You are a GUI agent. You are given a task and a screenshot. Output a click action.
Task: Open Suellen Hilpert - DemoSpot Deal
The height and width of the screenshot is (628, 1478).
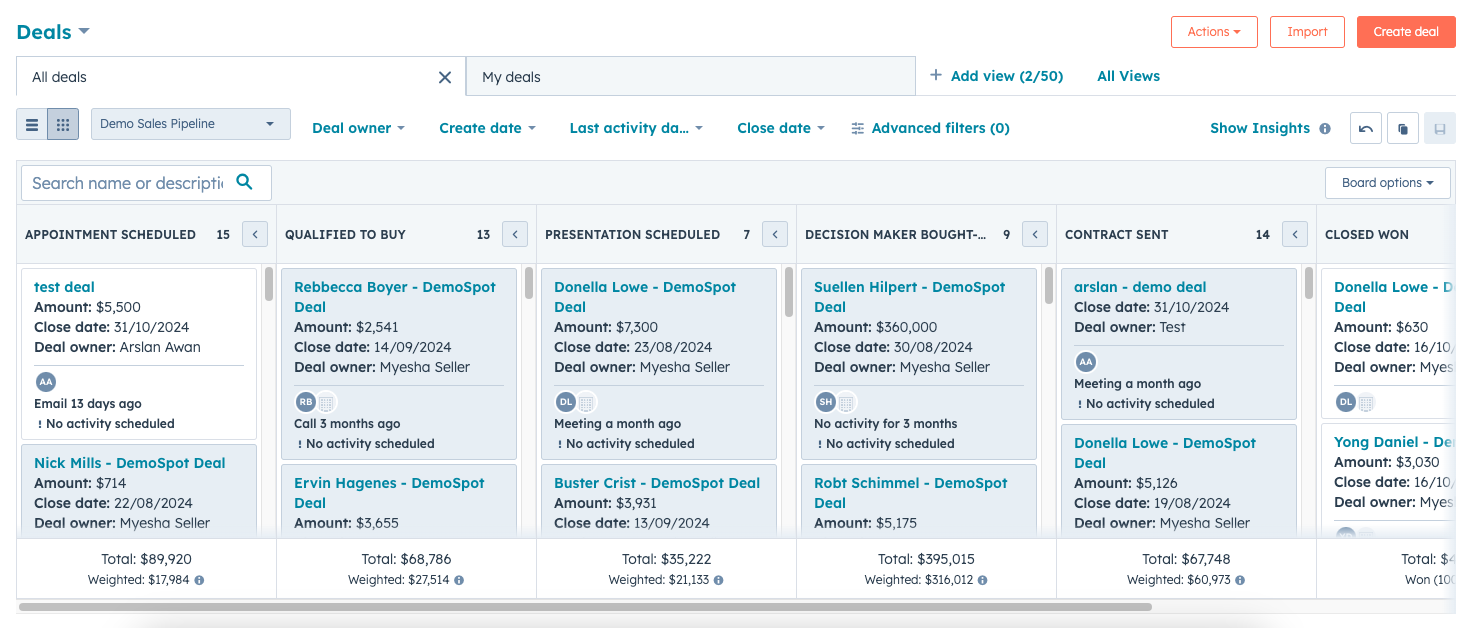(x=910, y=297)
